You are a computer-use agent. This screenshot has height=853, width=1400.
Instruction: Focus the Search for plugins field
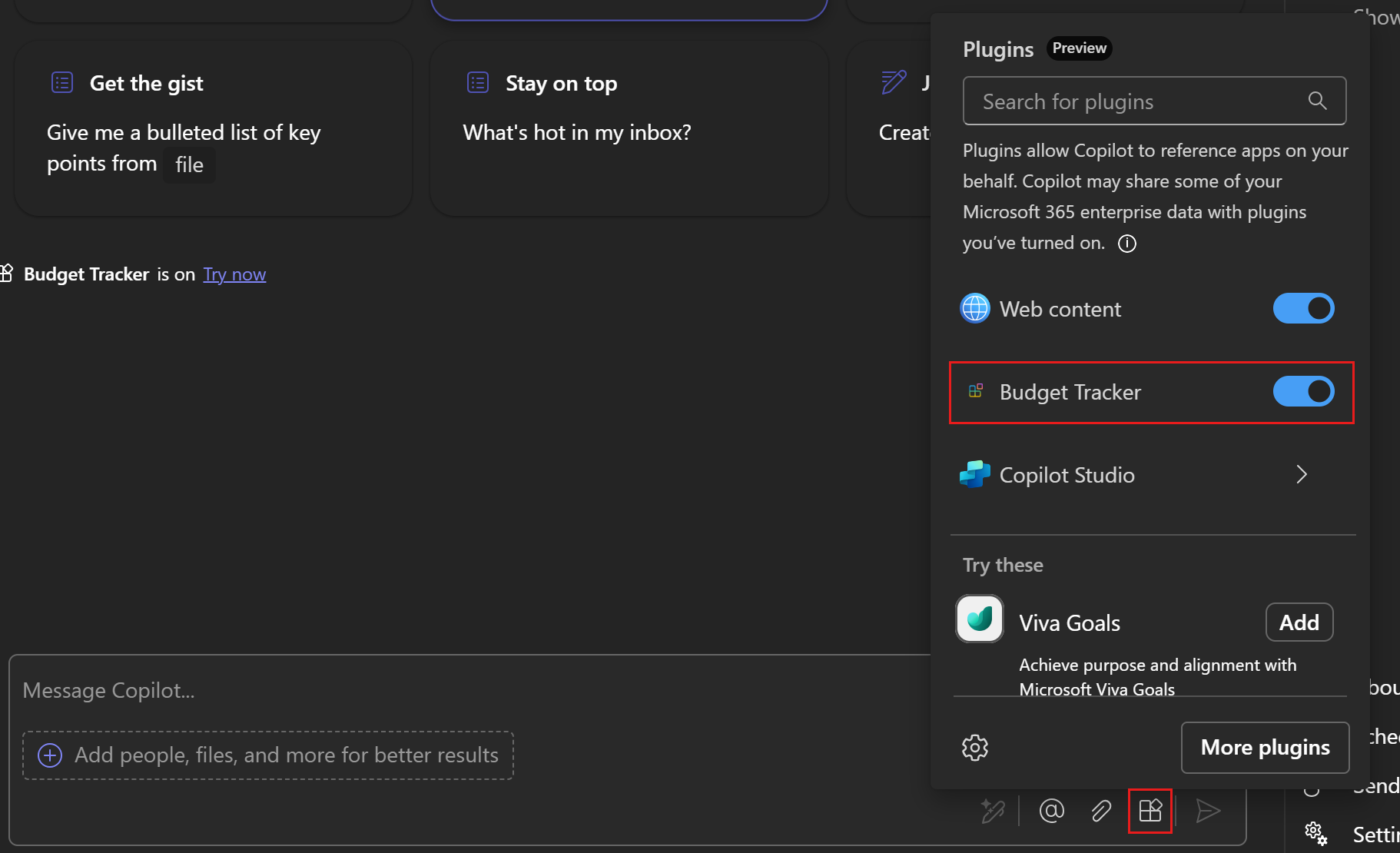click(1154, 101)
